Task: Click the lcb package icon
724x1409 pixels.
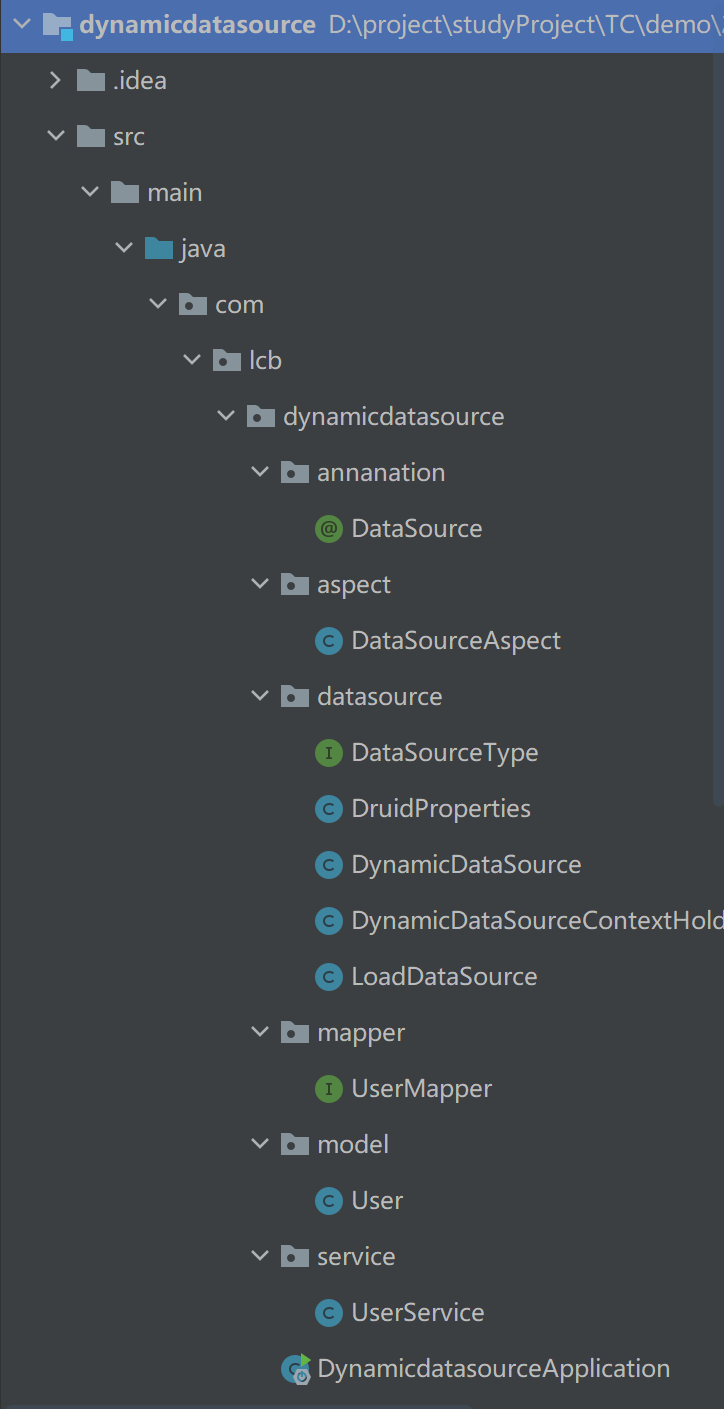Action: 227,361
